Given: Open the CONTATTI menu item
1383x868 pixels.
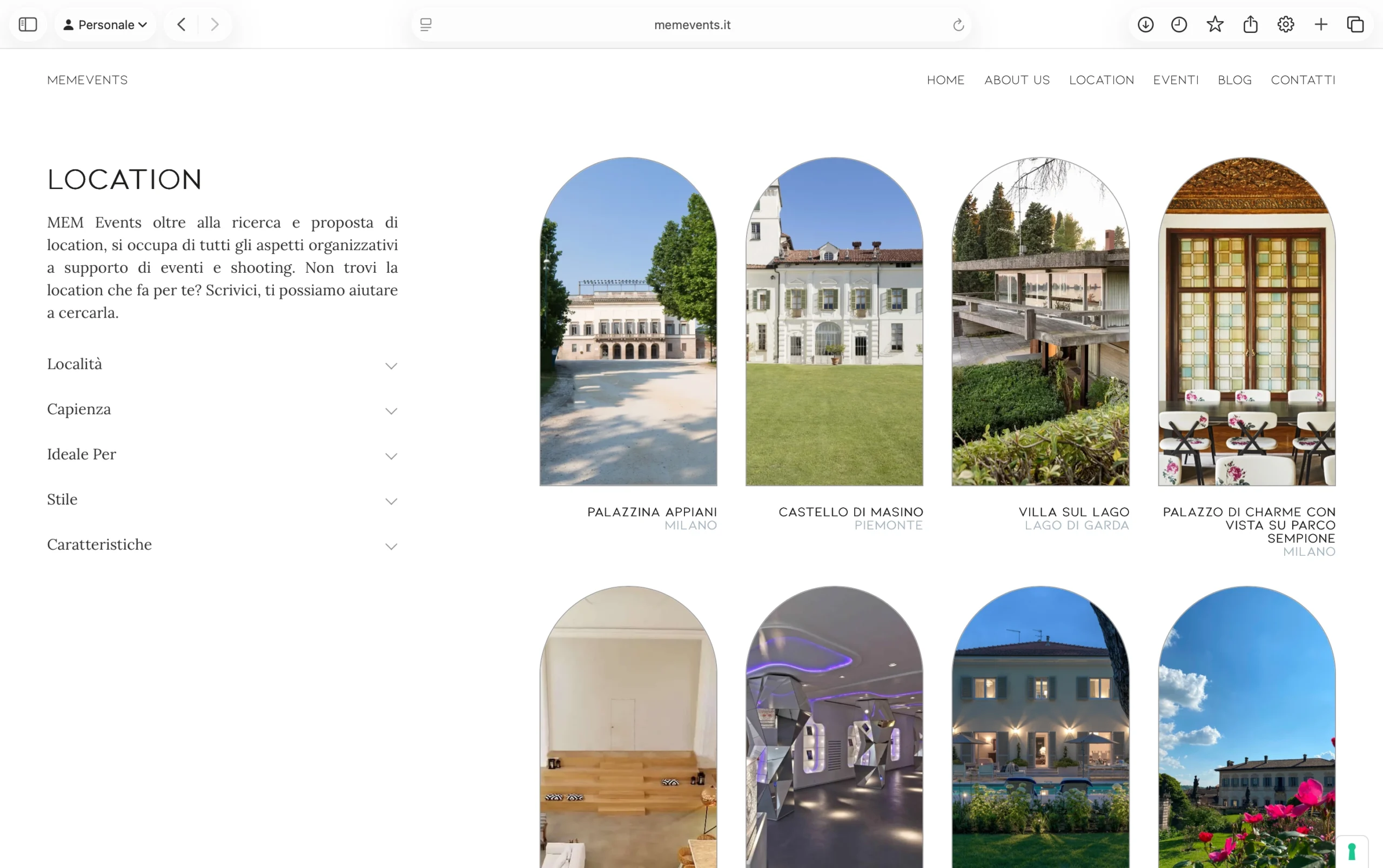Looking at the screenshot, I should (1303, 80).
